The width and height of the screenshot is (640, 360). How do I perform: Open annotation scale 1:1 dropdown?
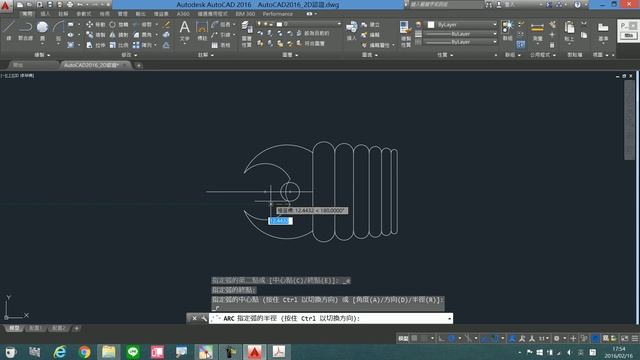point(544,338)
